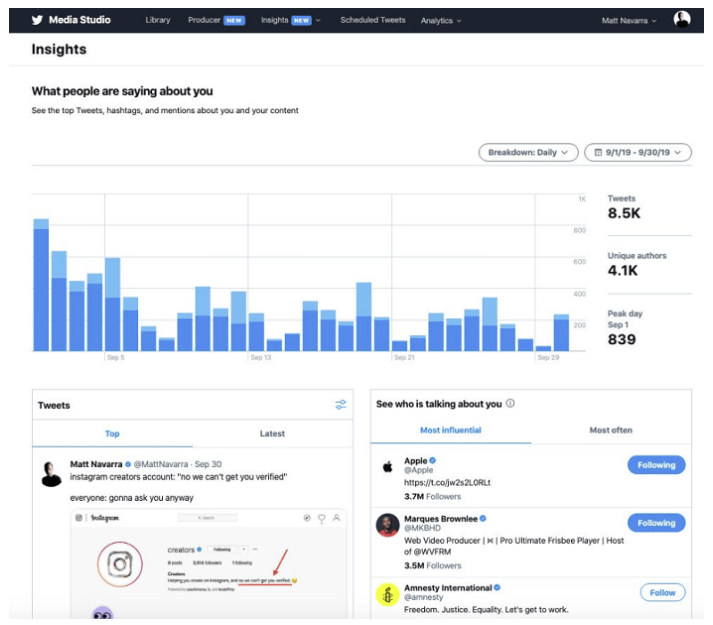The height and width of the screenshot is (625, 713).
Task: Click verified badge next to Marques Brownlee
Action: click(483, 518)
